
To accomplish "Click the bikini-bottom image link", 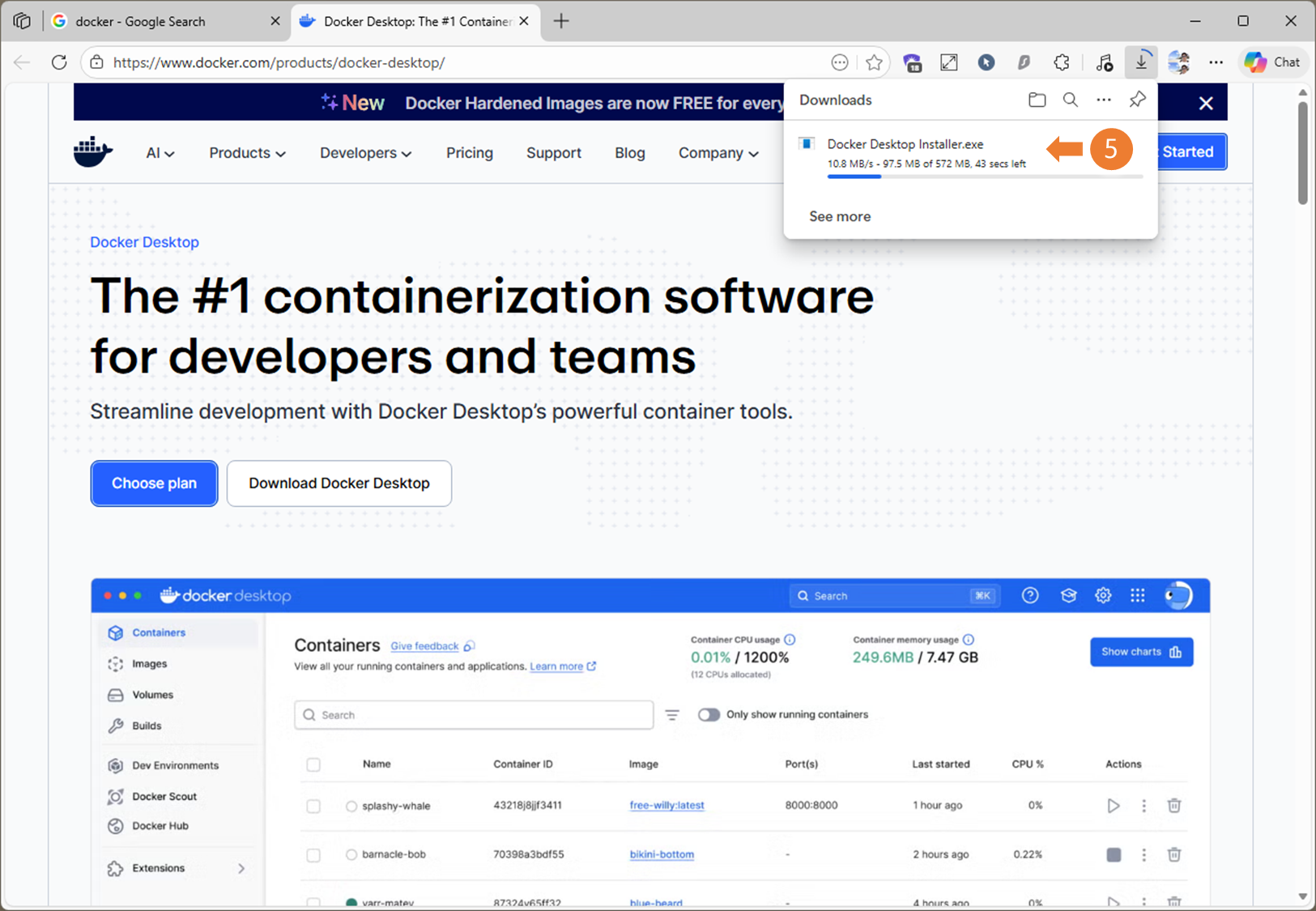I will pyautogui.click(x=662, y=854).
